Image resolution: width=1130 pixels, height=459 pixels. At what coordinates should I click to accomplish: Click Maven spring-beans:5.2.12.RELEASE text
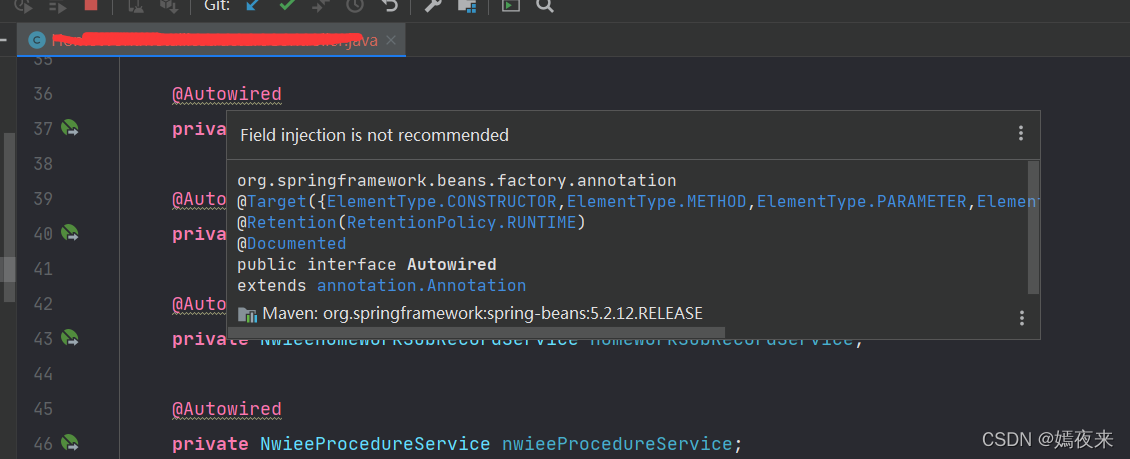tap(482, 313)
